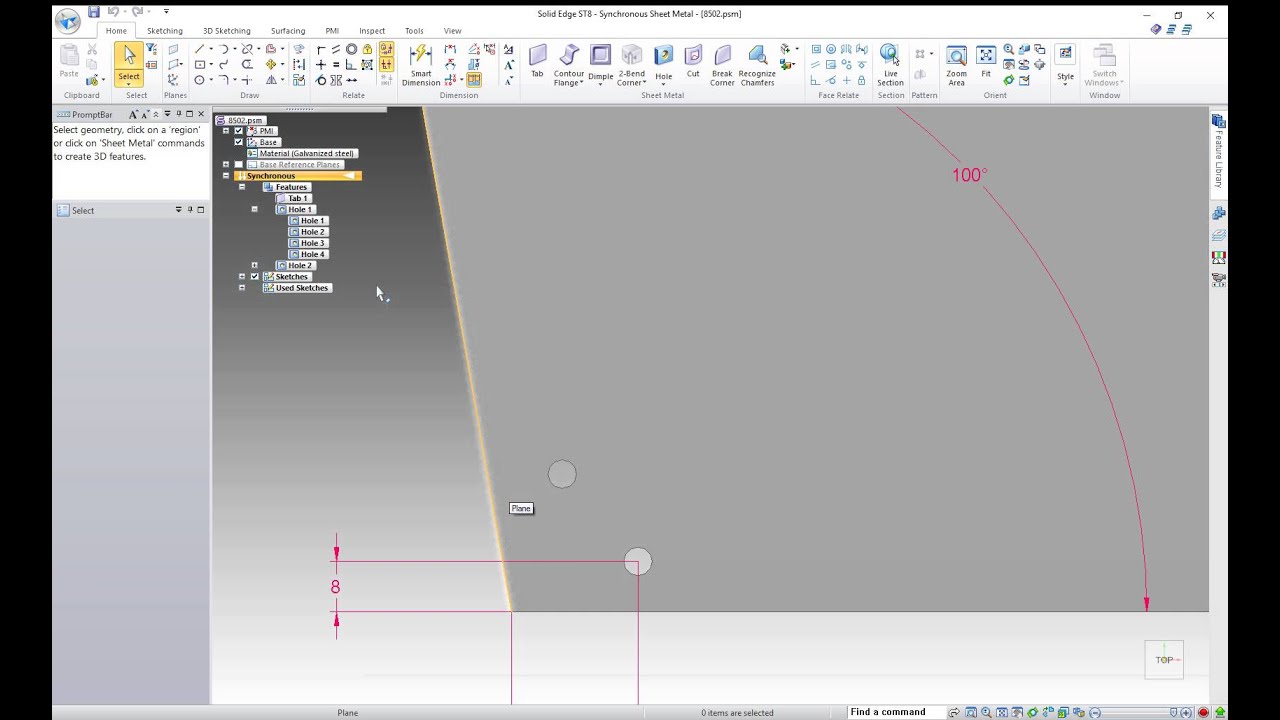This screenshot has width=1280, height=720.
Task: Expand the Base Reference Planes node
Action: tap(226, 164)
